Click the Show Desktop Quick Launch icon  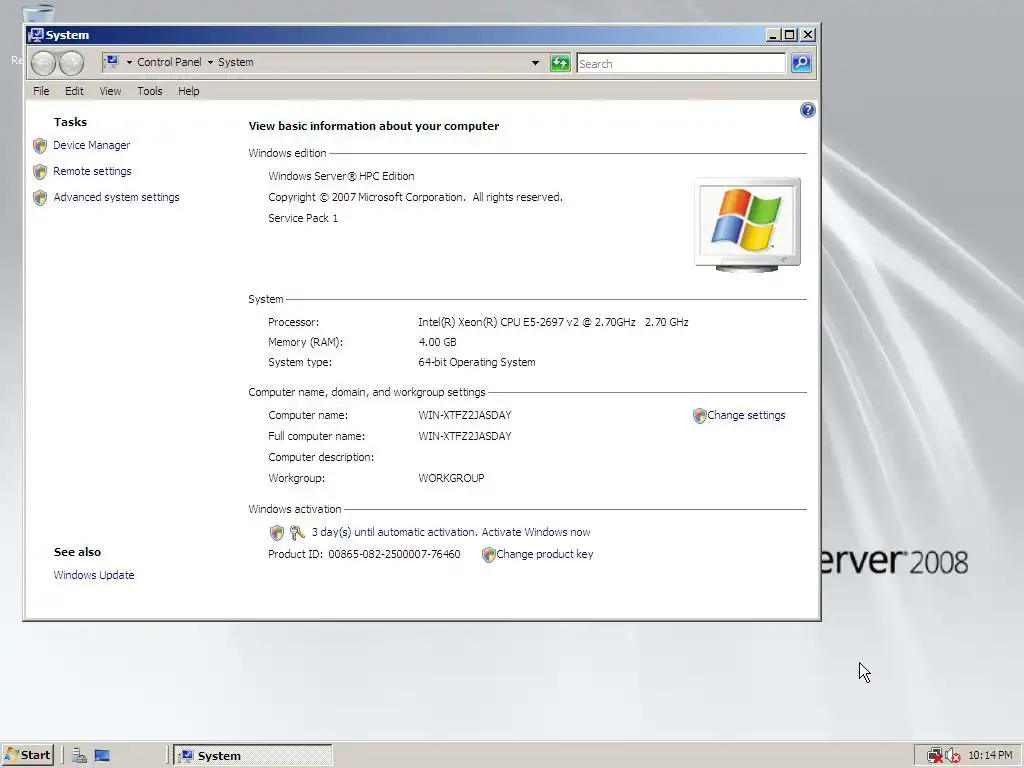pos(102,756)
